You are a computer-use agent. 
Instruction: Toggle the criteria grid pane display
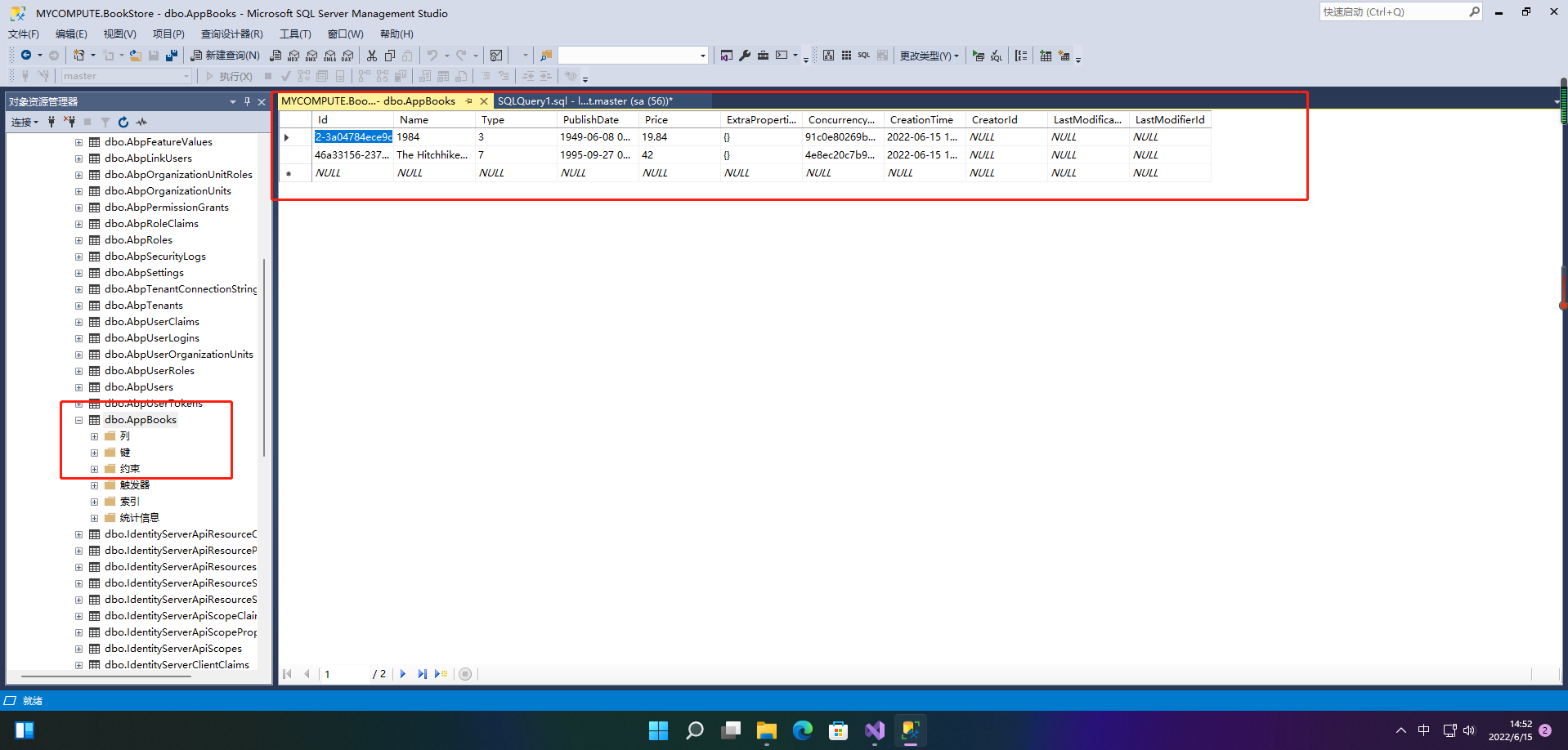tap(846, 56)
